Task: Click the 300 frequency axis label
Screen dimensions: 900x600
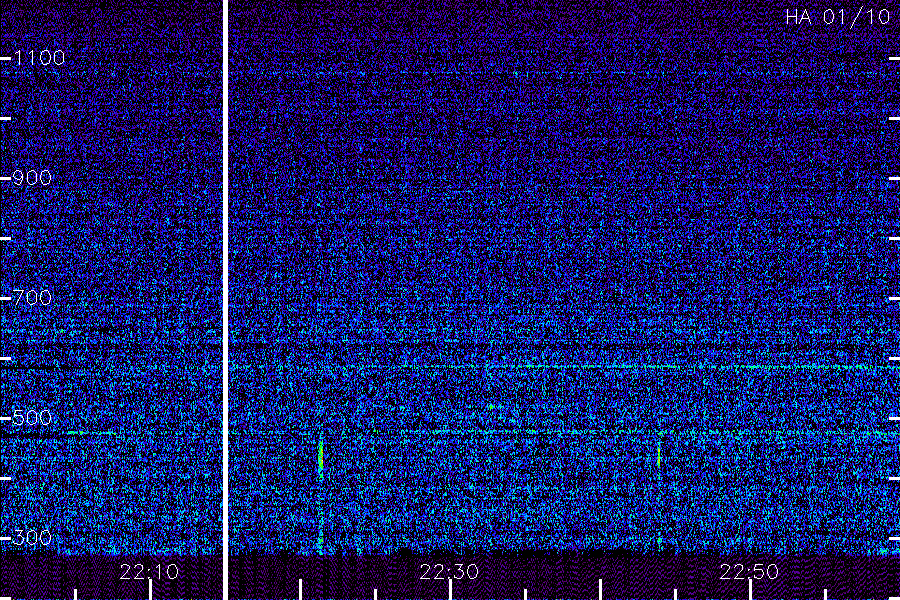Action: tap(32, 537)
